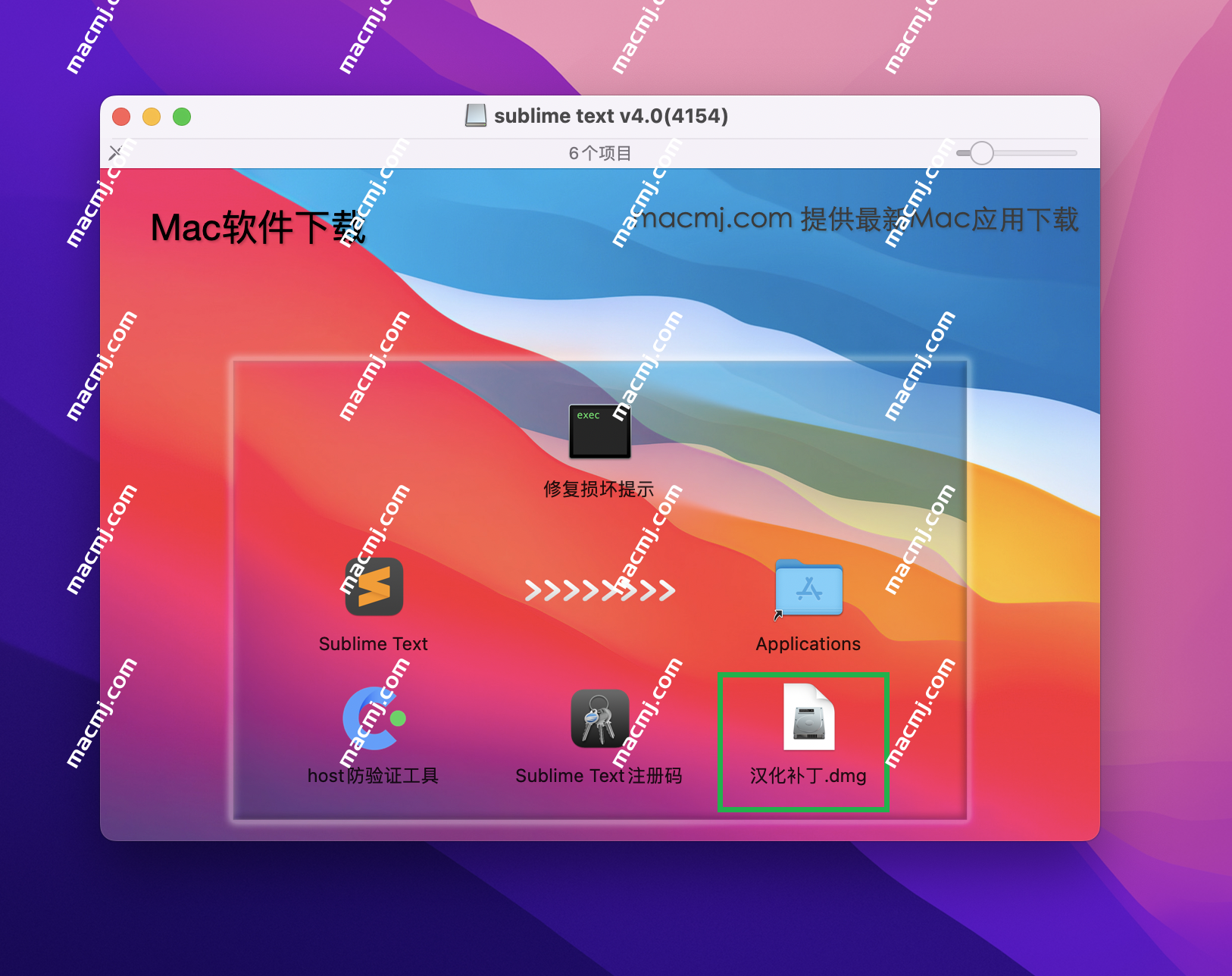Click the host防验证工具 label
Viewport: 1232px width, 976px height.
point(373,776)
